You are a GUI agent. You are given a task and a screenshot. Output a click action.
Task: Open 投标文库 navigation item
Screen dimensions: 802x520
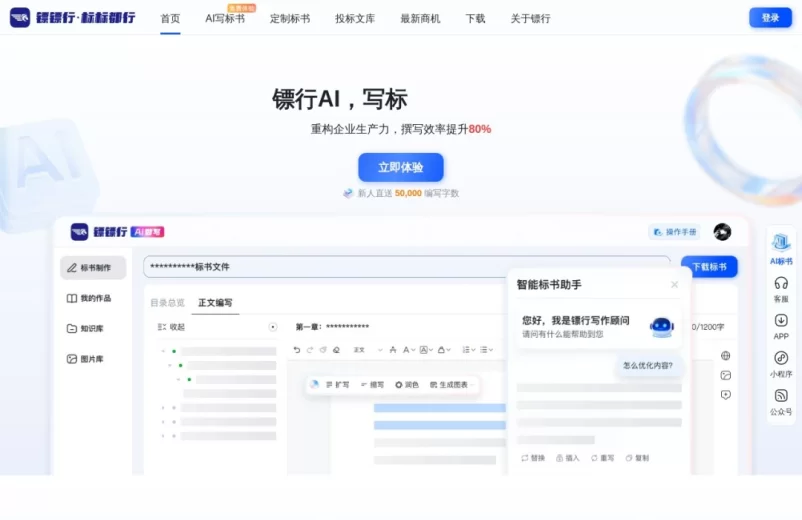click(x=355, y=18)
